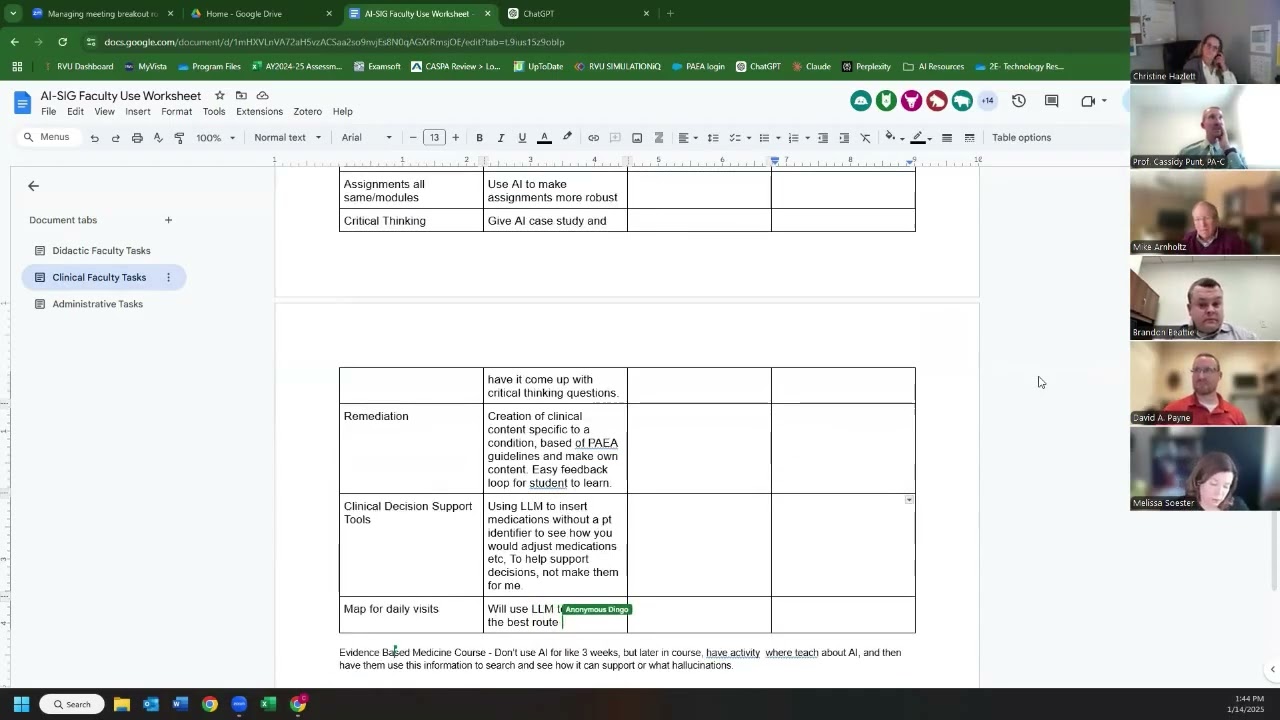Add a new document tab
The image size is (1280, 720).
coord(168,220)
